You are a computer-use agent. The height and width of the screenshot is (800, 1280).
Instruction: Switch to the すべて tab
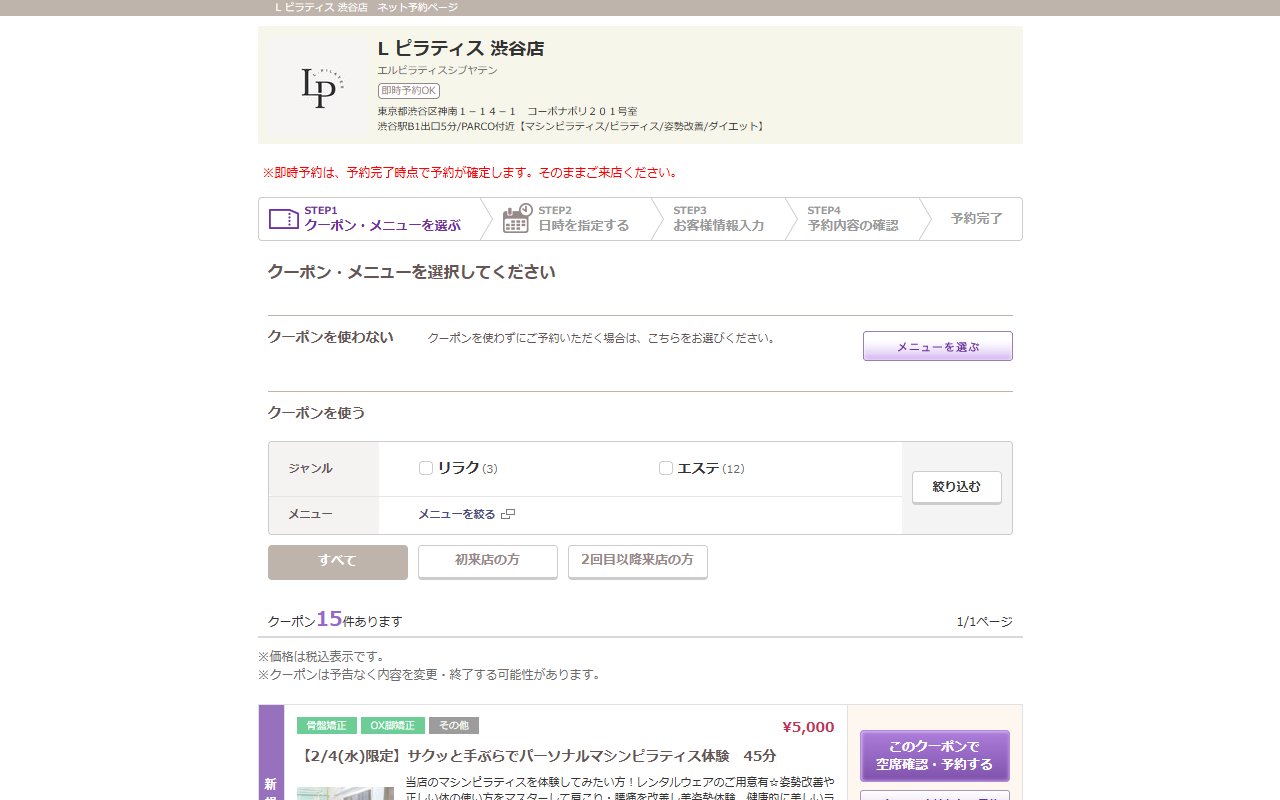(337, 562)
